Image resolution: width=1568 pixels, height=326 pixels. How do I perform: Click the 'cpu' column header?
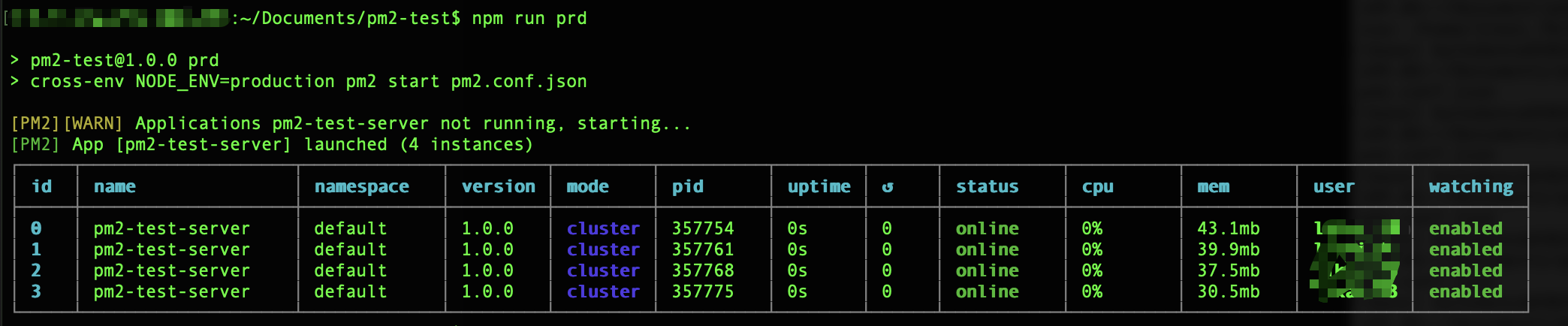[x=1098, y=187]
